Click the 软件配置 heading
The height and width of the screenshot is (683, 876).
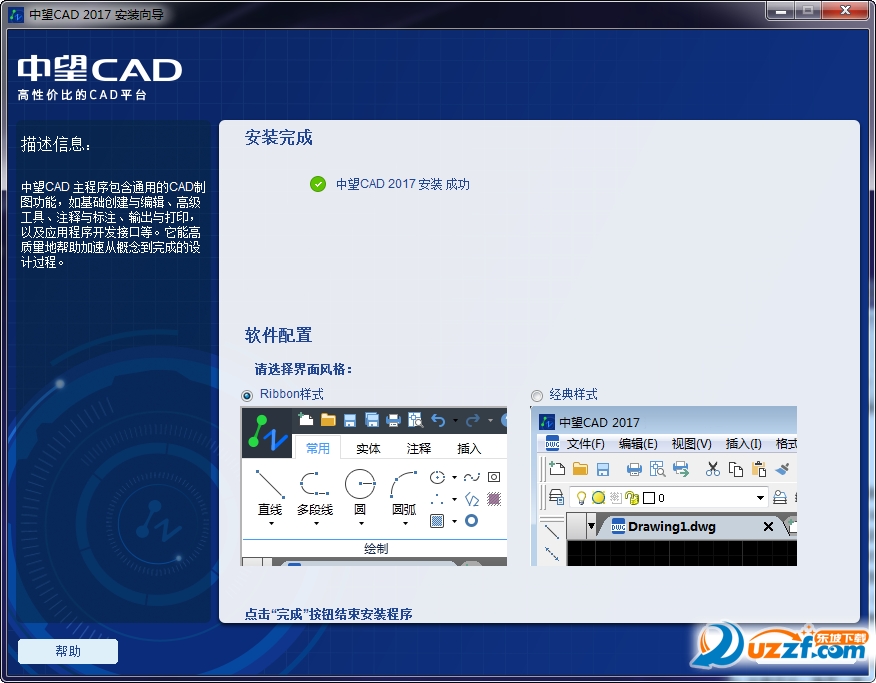278,335
